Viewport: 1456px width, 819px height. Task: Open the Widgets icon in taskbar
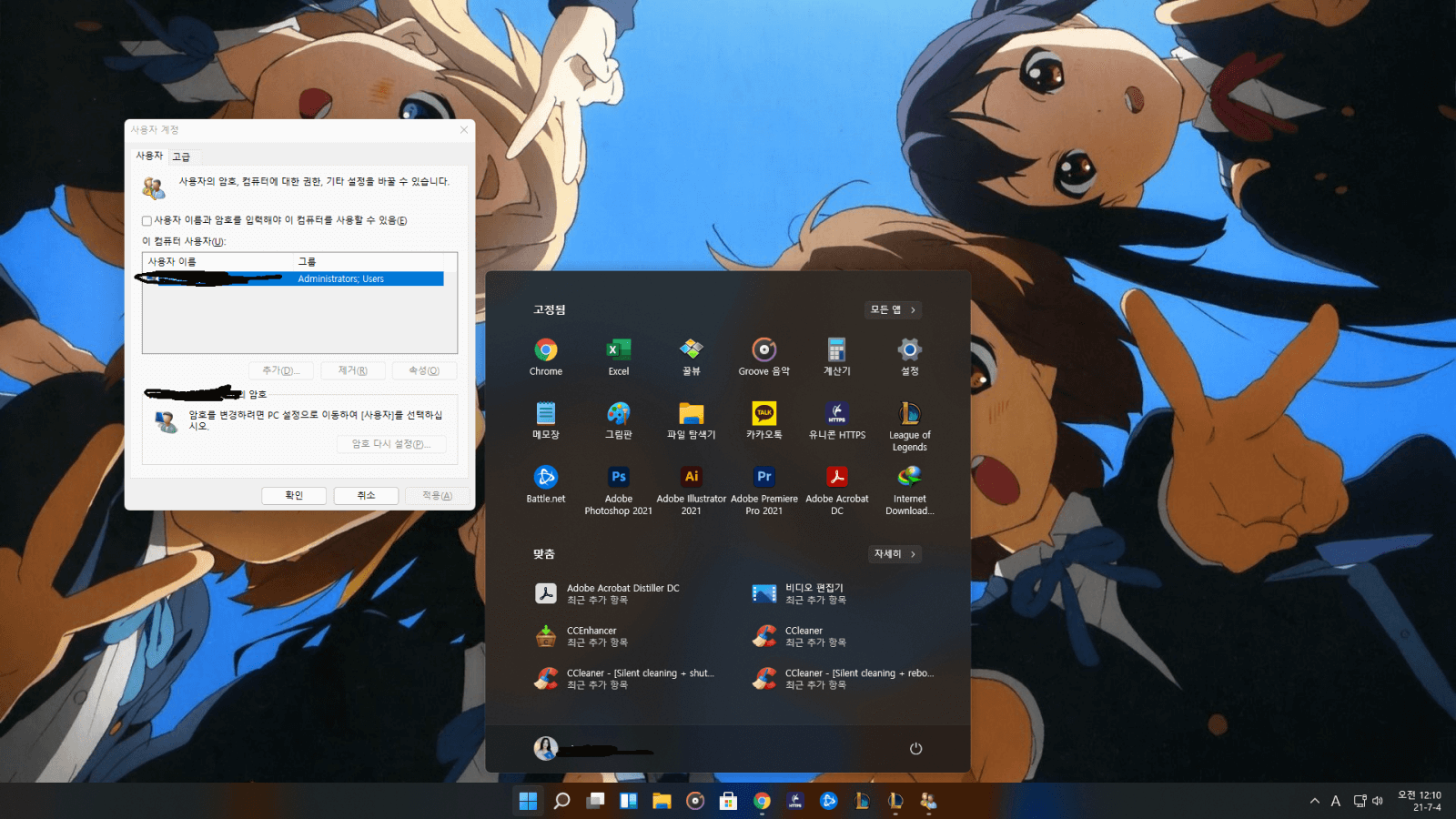click(x=629, y=801)
